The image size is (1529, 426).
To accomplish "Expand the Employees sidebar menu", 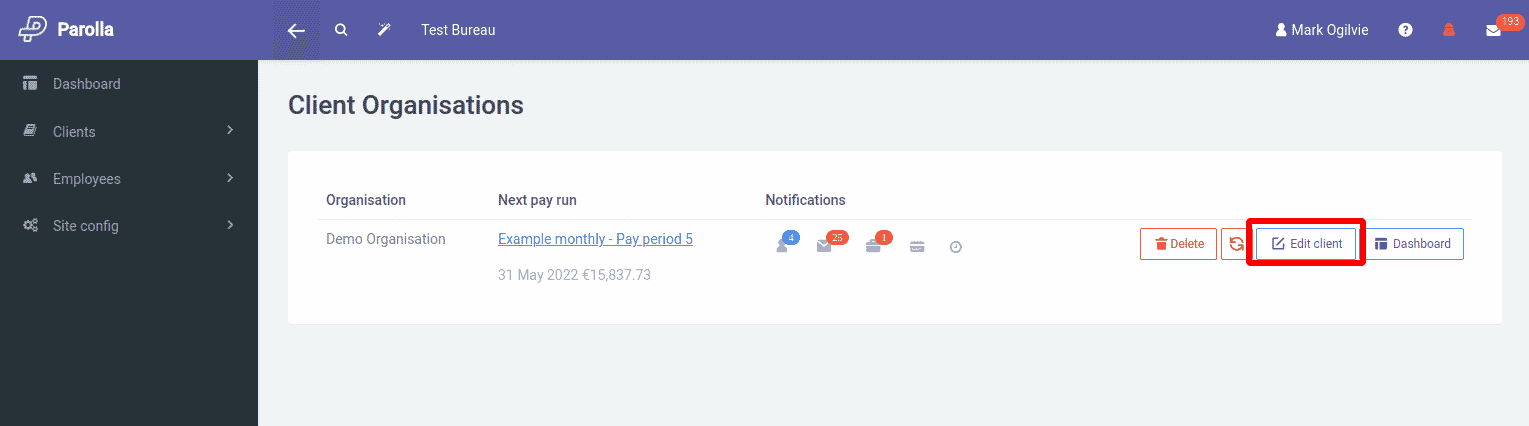I will 128,178.
